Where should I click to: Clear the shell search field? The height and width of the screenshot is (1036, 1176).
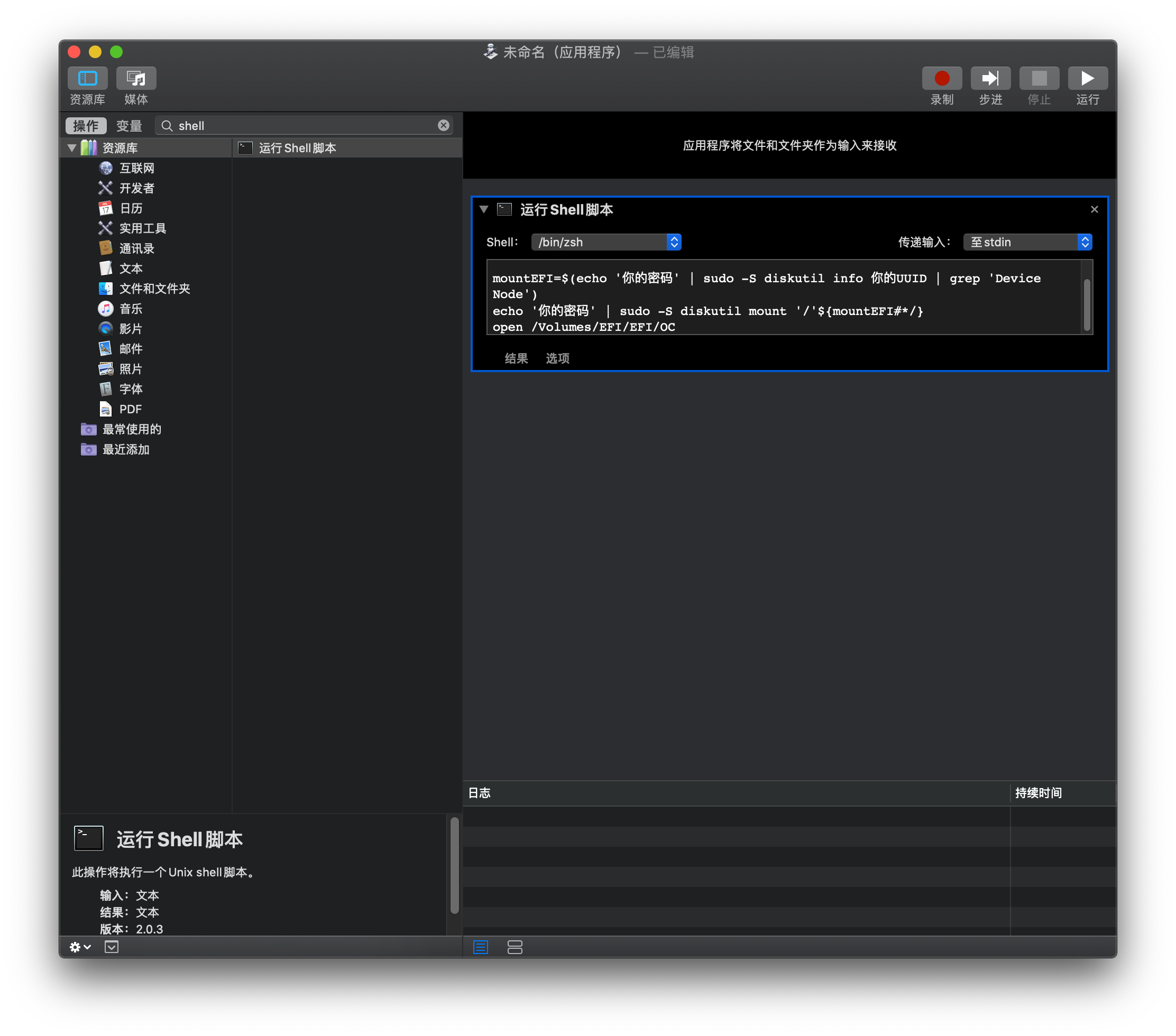point(443,125)
